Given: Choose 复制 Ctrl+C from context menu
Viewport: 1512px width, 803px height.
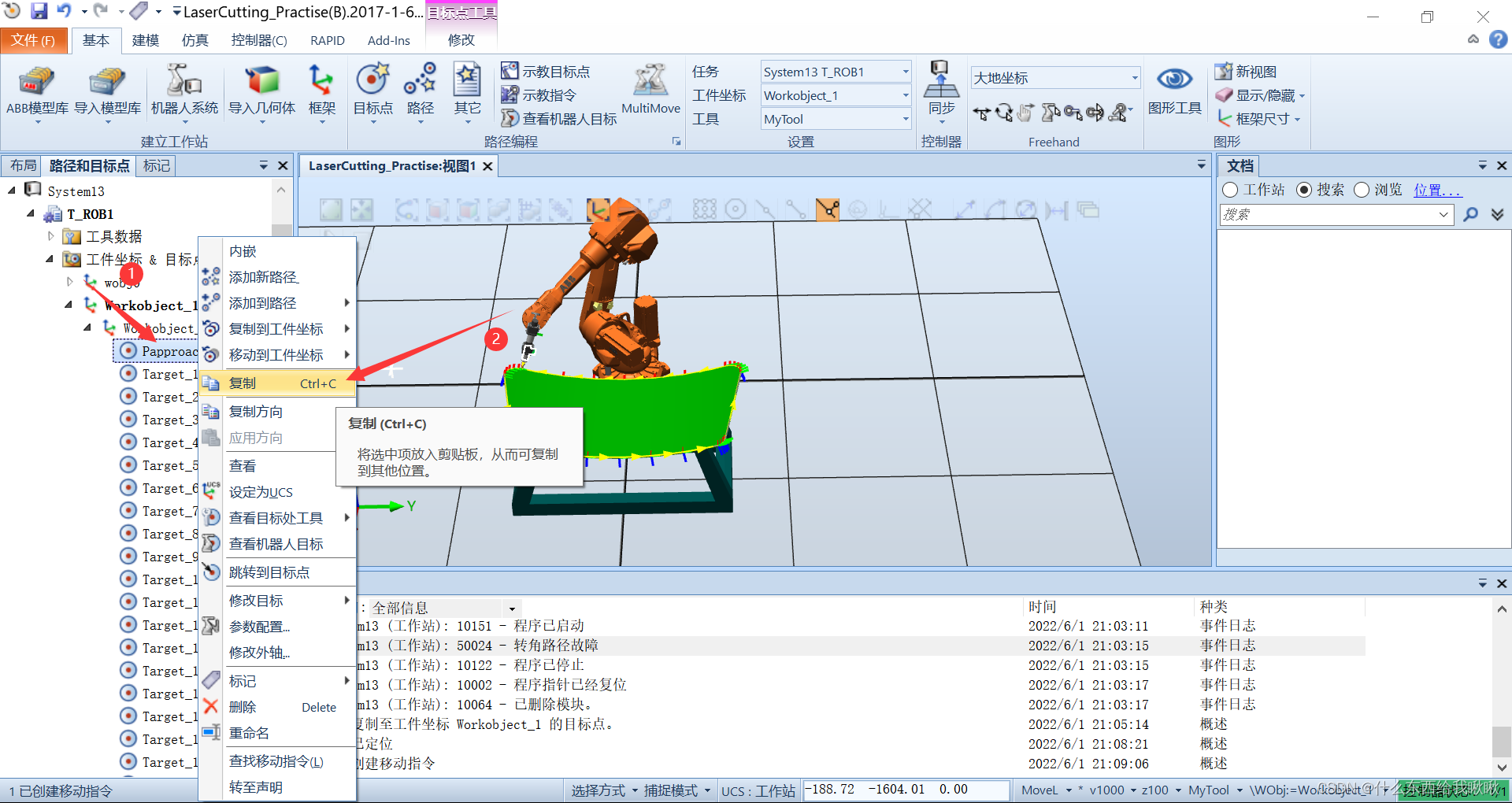Looking at the screenshot, I should click(x=277, y=383).
